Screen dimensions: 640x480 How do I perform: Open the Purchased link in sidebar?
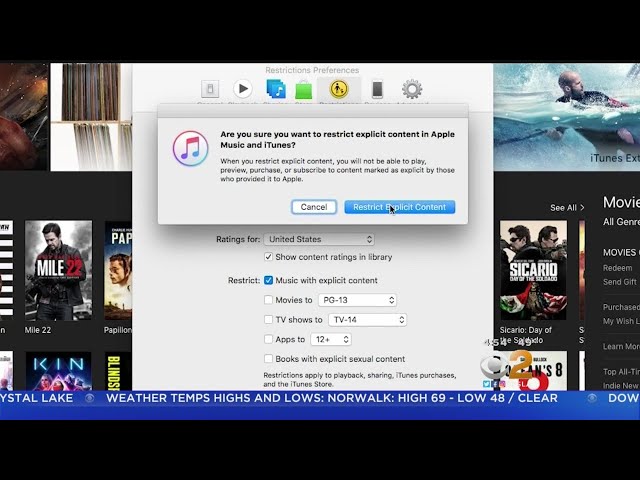[621, 307]
